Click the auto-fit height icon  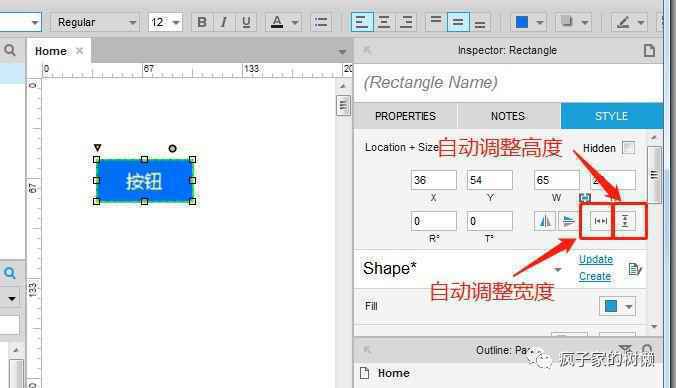click(x=625, y=221)
